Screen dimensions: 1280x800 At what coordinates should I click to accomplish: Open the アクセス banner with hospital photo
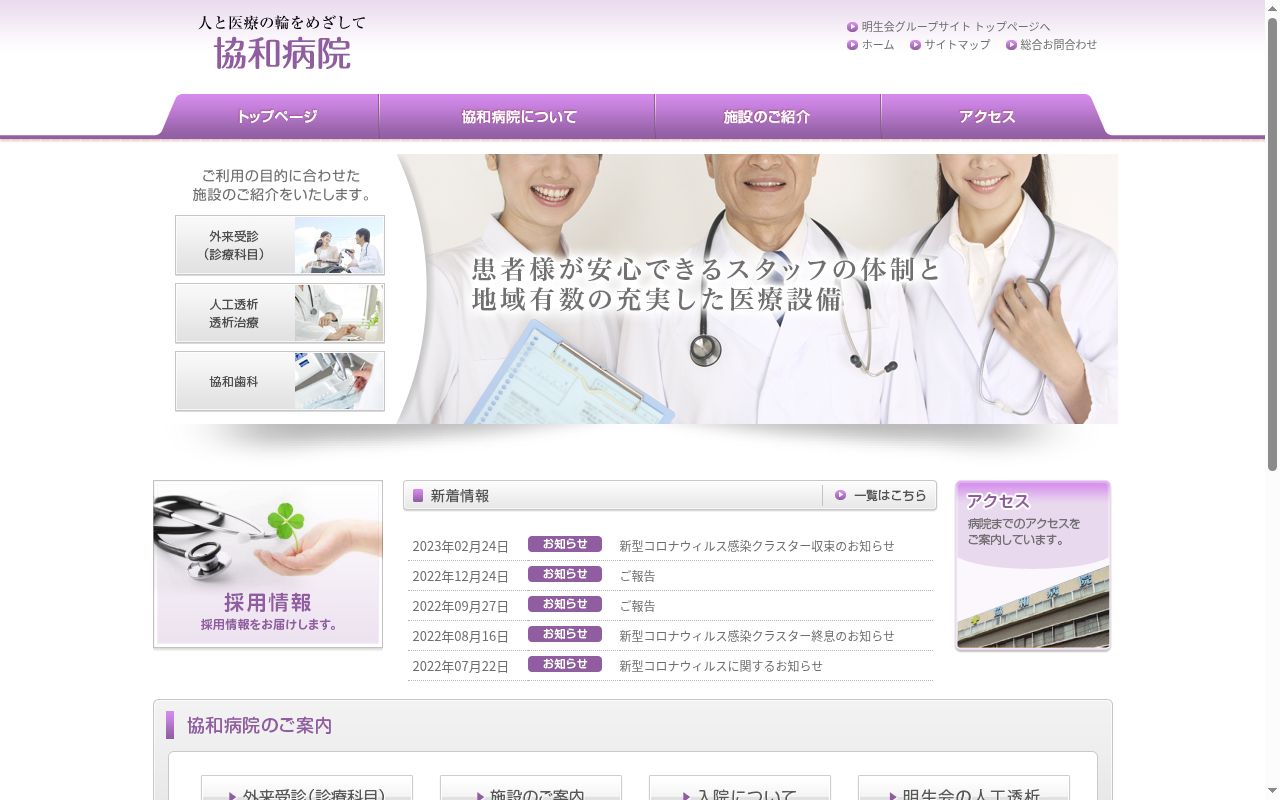tap(1033, 565)
